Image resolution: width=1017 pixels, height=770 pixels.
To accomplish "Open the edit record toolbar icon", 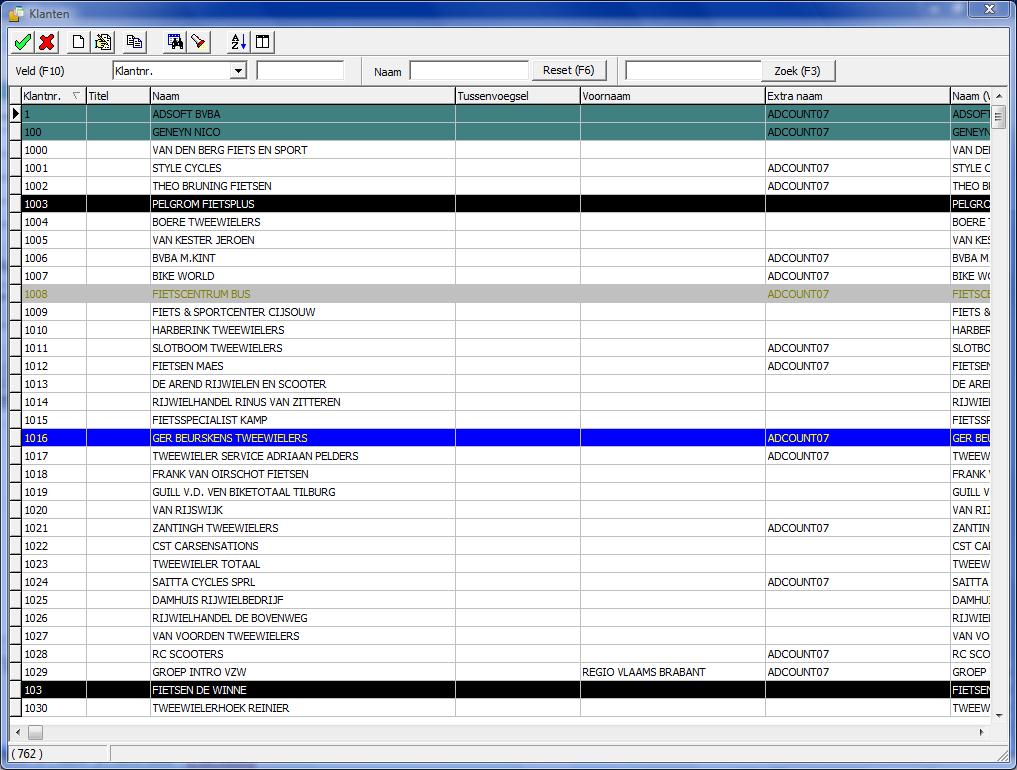I will (102, 42).
